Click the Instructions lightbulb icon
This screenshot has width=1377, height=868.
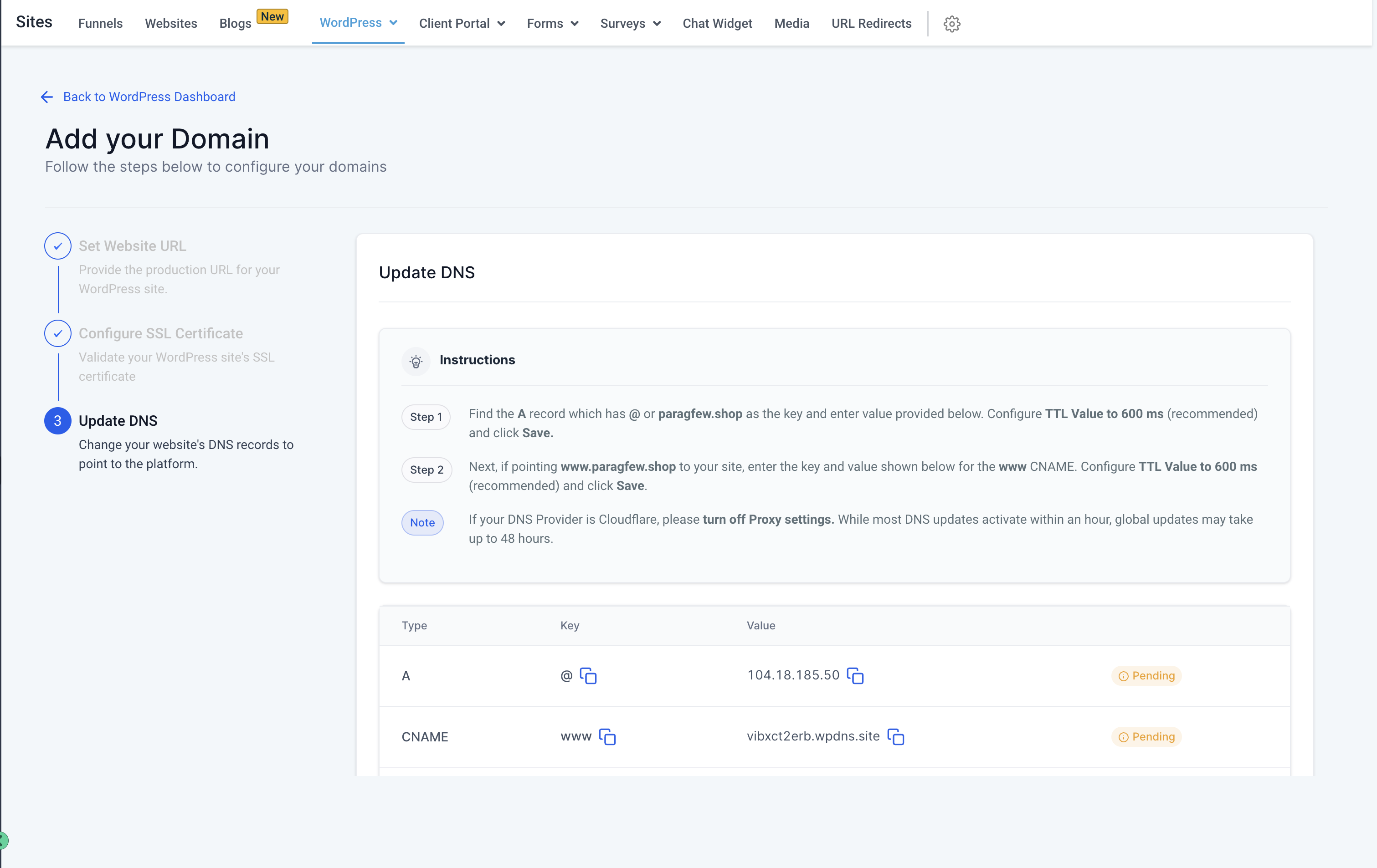coord(416,361)
